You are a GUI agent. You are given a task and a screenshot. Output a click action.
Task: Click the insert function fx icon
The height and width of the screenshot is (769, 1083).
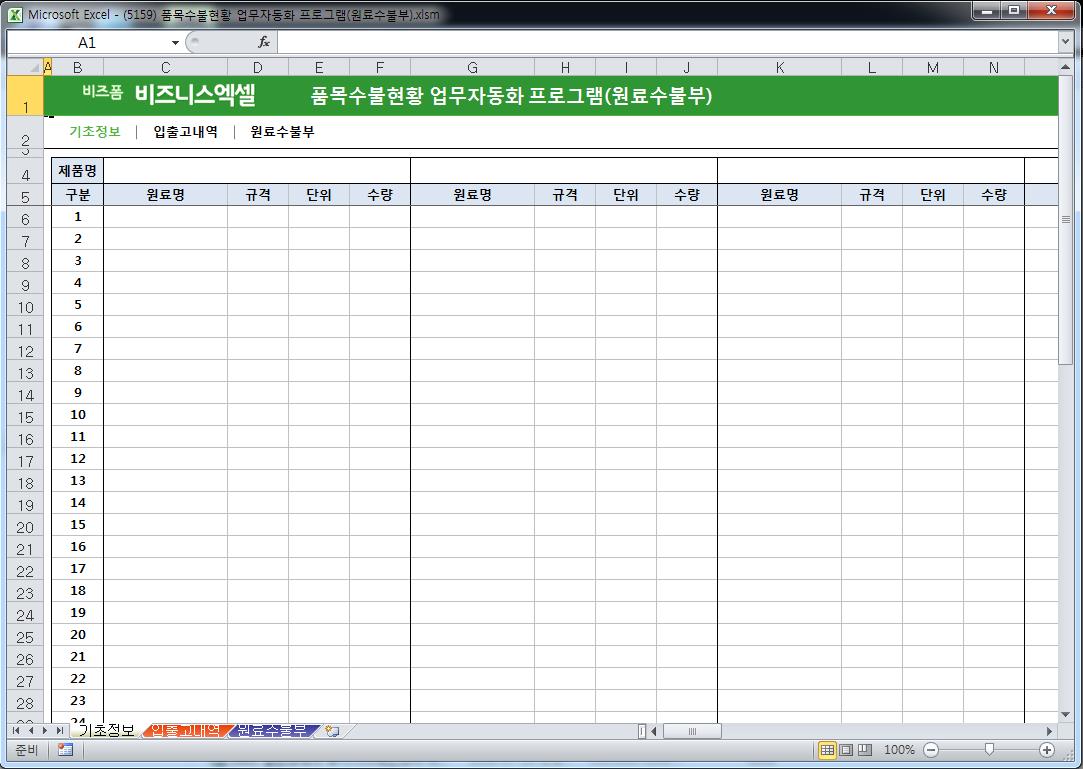coord(264,42)
